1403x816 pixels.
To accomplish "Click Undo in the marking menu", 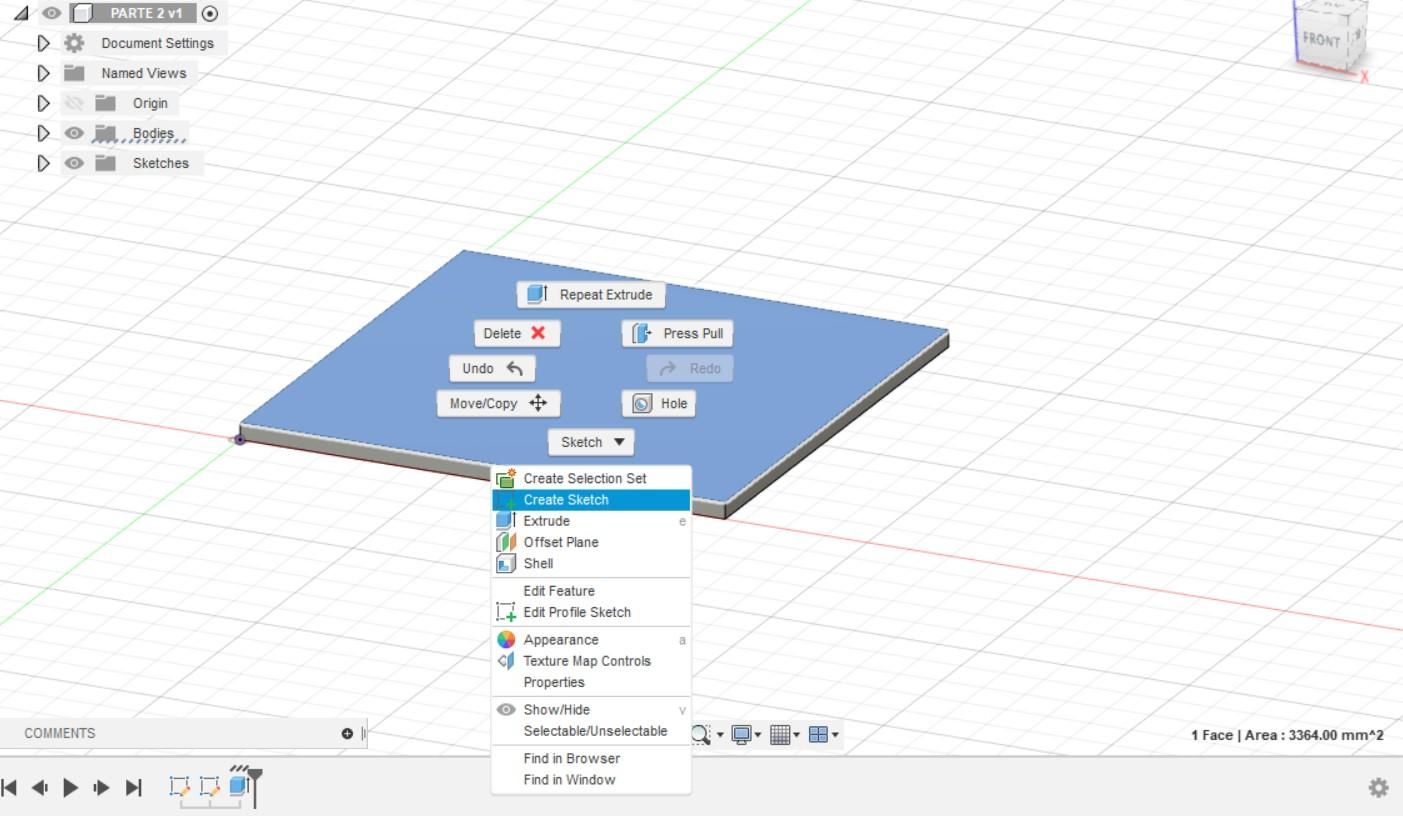I will 492,368.
